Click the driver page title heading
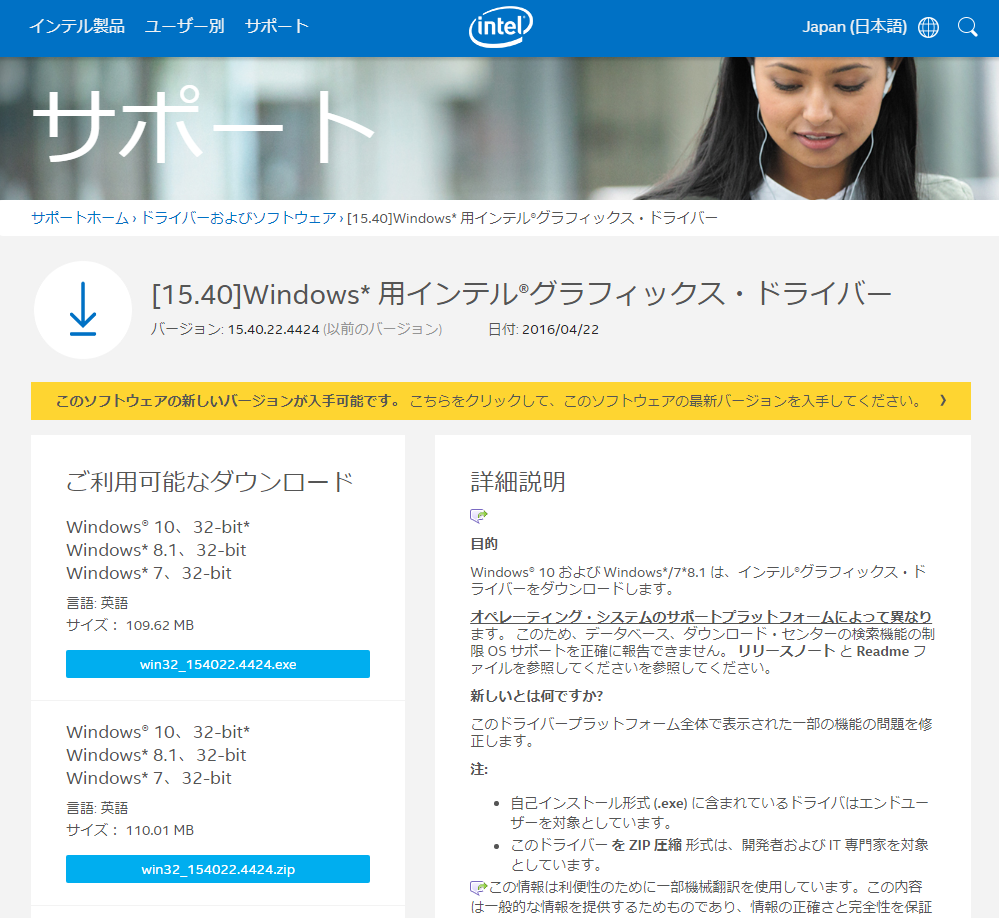999x918 pixels. (521, 294)
